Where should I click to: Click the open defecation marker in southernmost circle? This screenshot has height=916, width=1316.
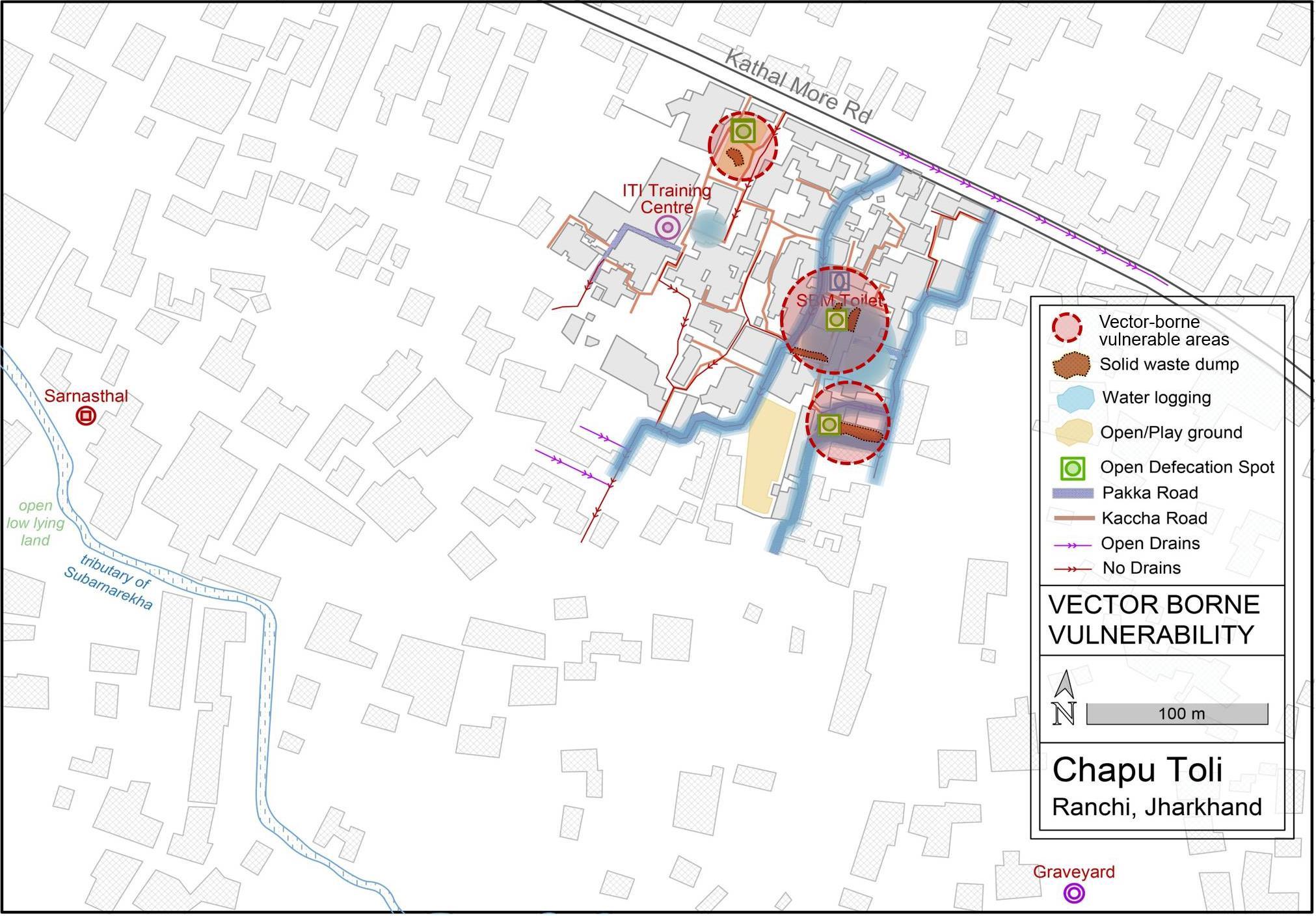(829, 425)
